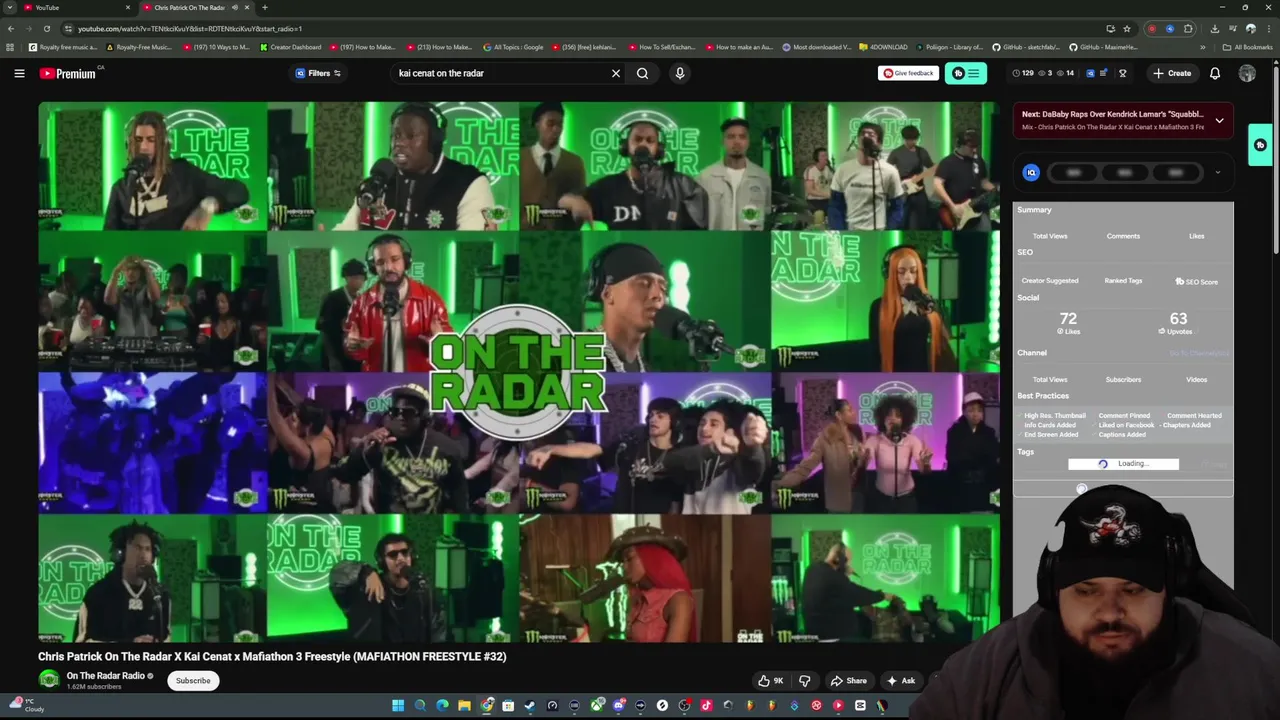1280x720 pixels.
Task: Click the Chapters Added best practice
Action: pyautogui.click(x=1187, y=425)
